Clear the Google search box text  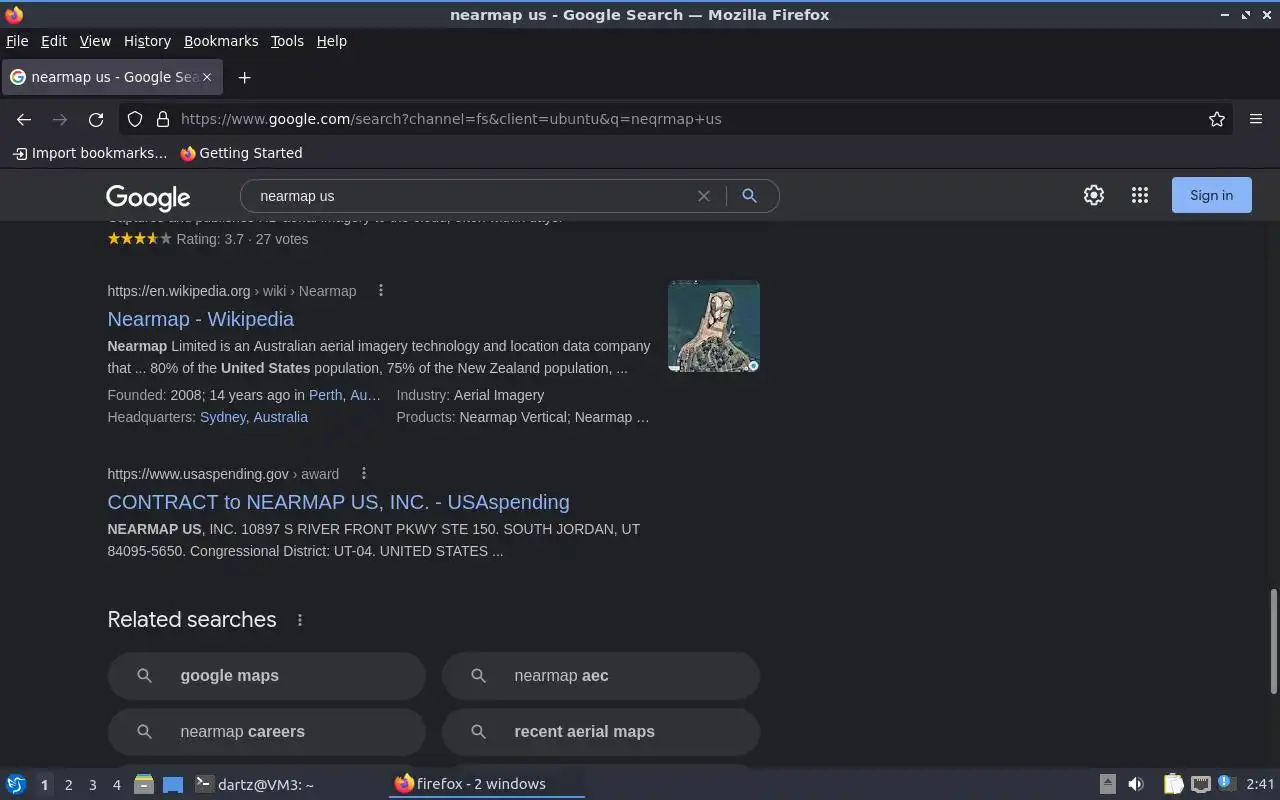704,196
